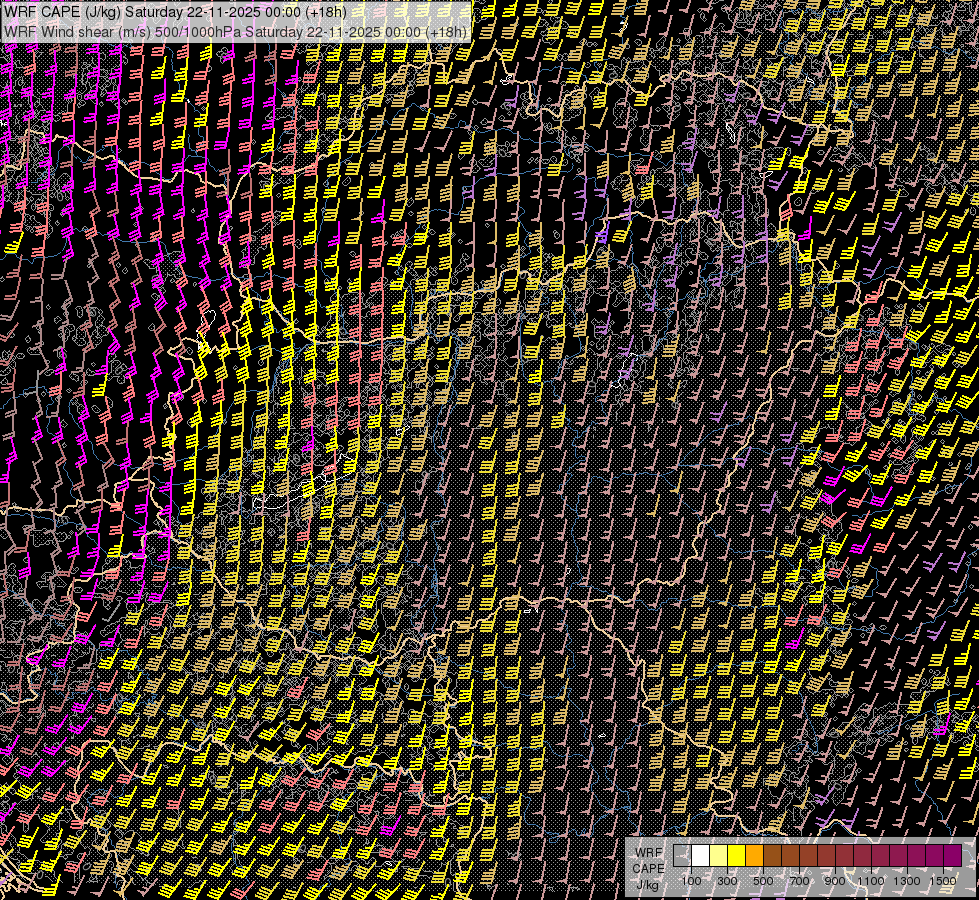Click the WRF CAPE title line
This screenshot has width=979, height=900.
click(x=175, y=12)
